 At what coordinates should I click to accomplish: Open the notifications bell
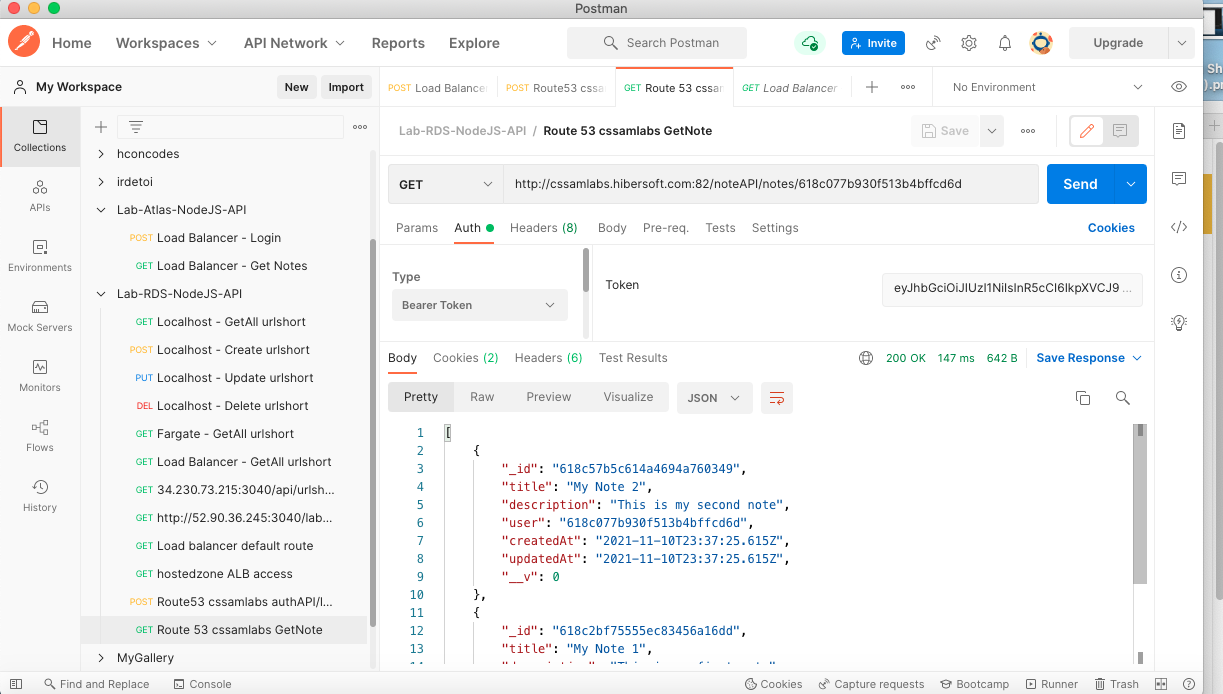1005,43
